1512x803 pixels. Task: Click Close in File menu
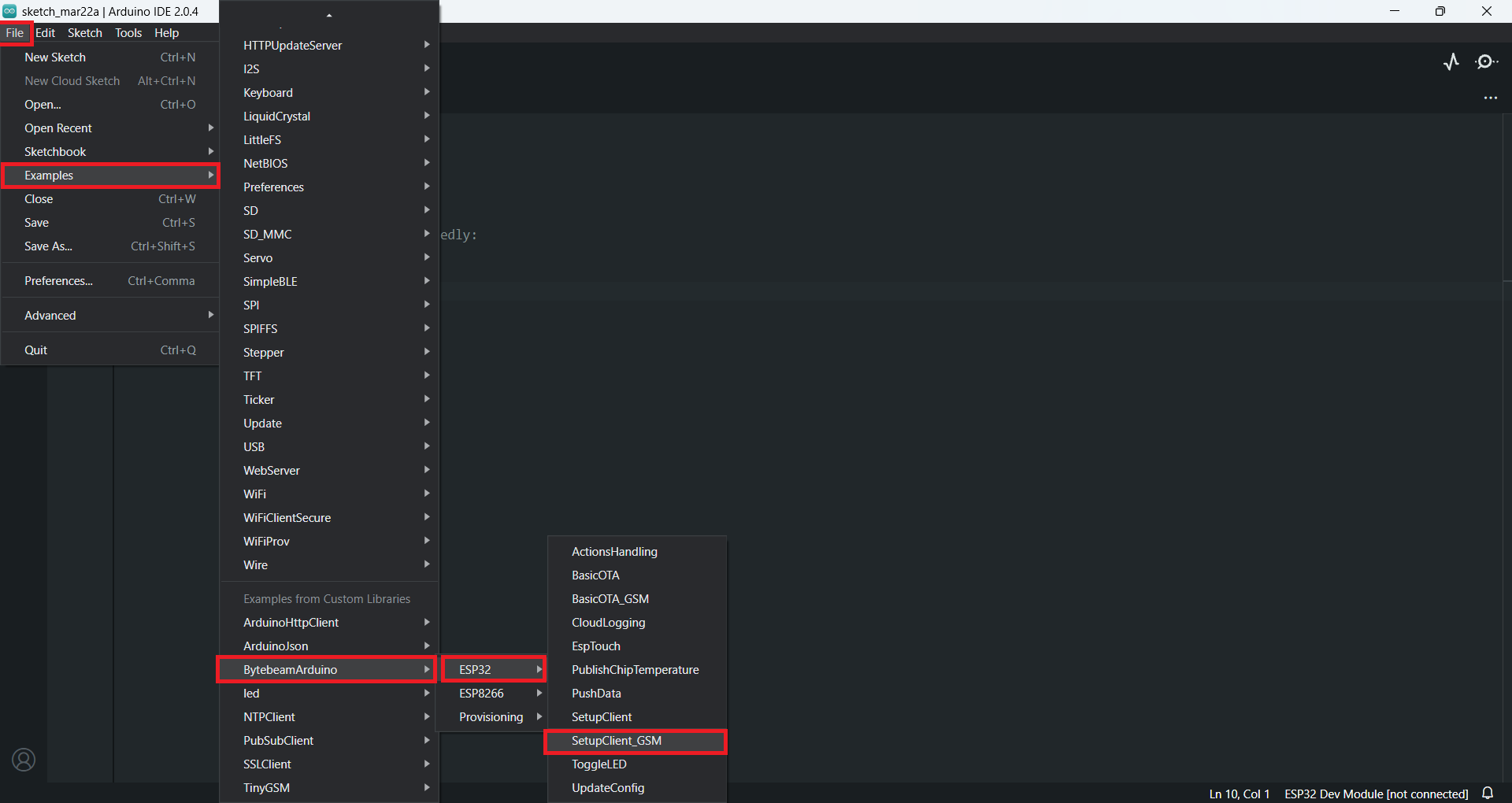point(110,199)
